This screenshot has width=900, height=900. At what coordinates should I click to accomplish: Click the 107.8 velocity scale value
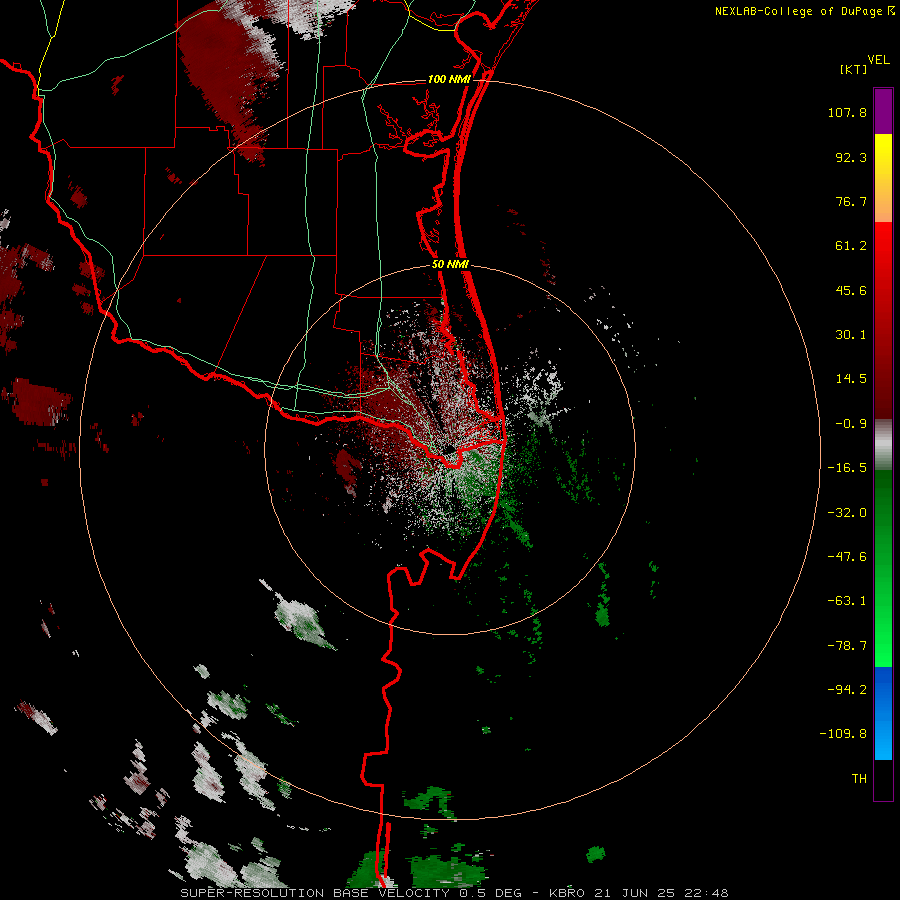point(847,112)
